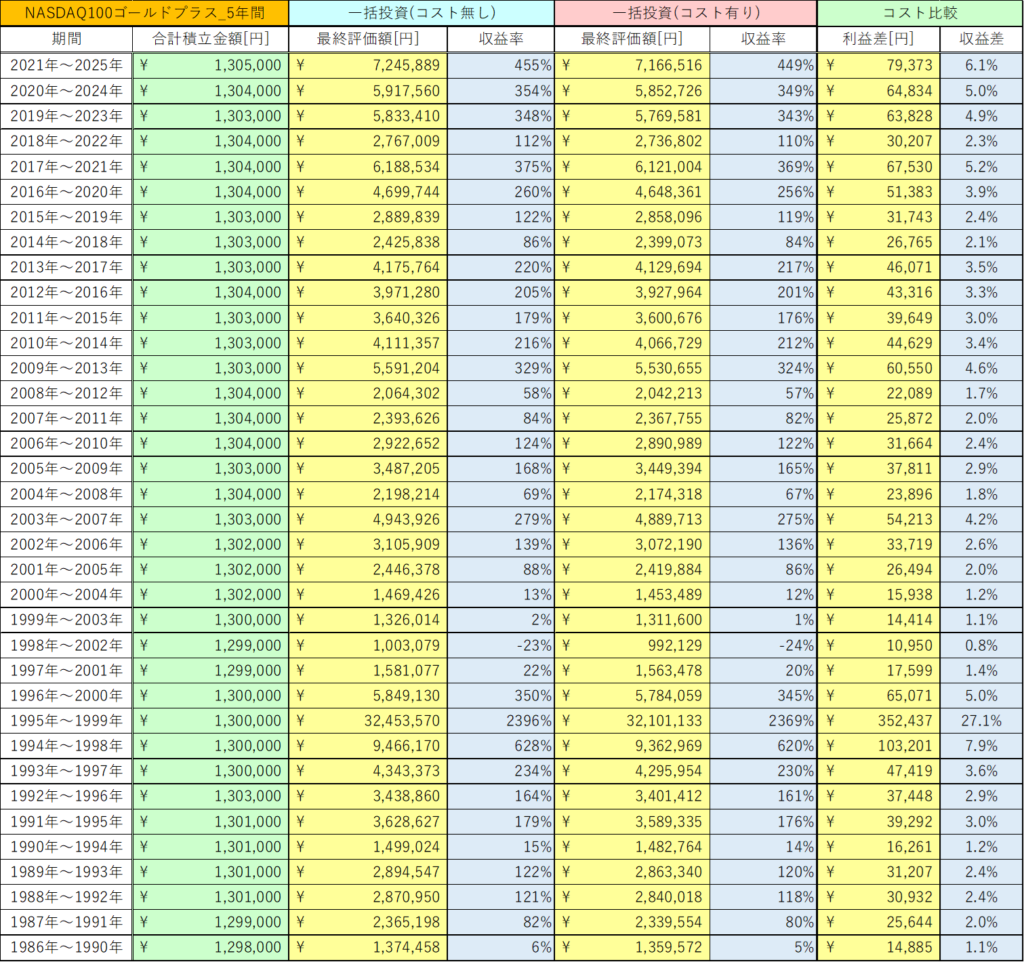Select the 利益差[円] column header
1024x962 pixels.
pos(878,39)
